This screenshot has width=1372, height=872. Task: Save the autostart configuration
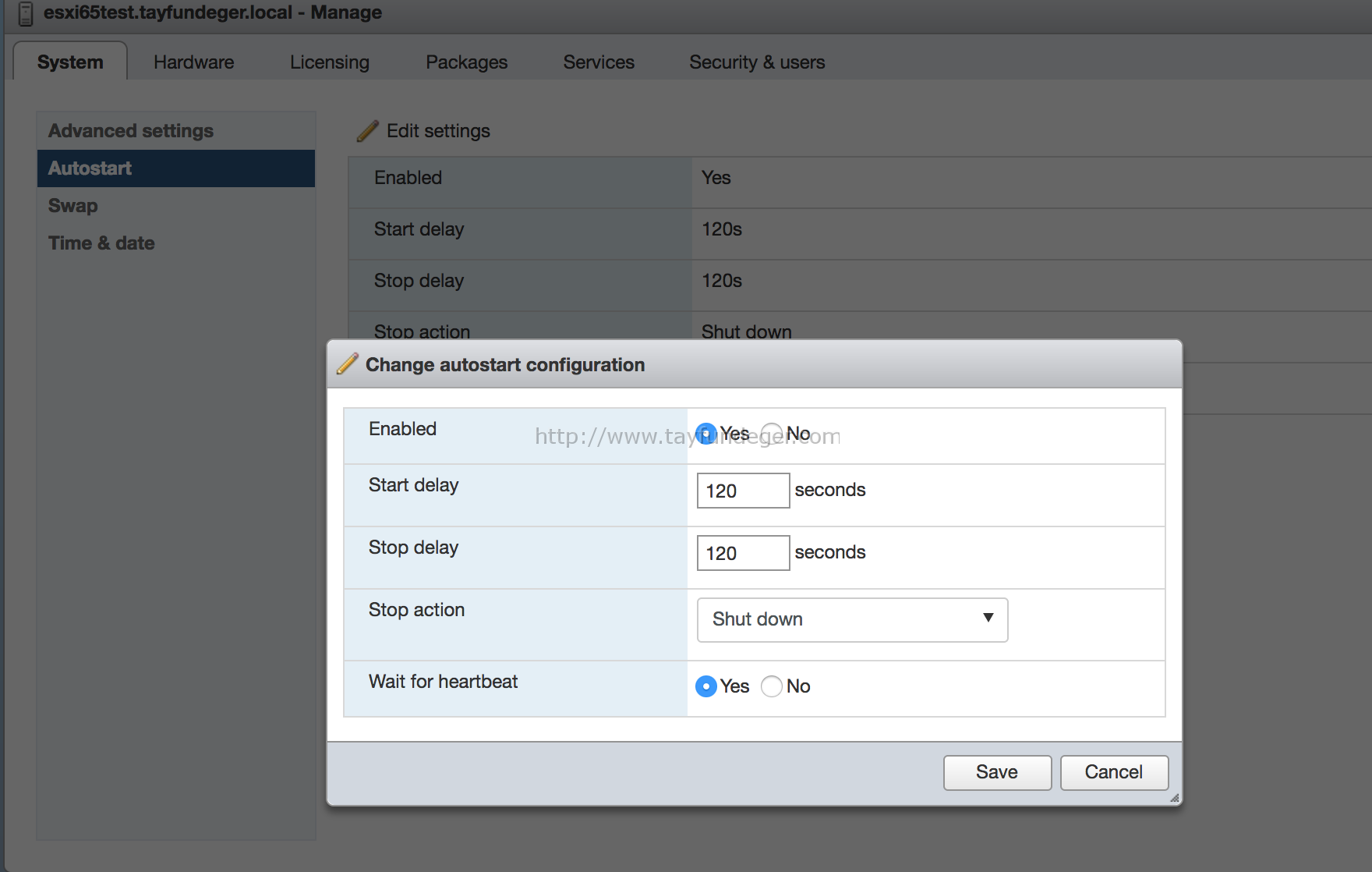[x=997, y=772]
